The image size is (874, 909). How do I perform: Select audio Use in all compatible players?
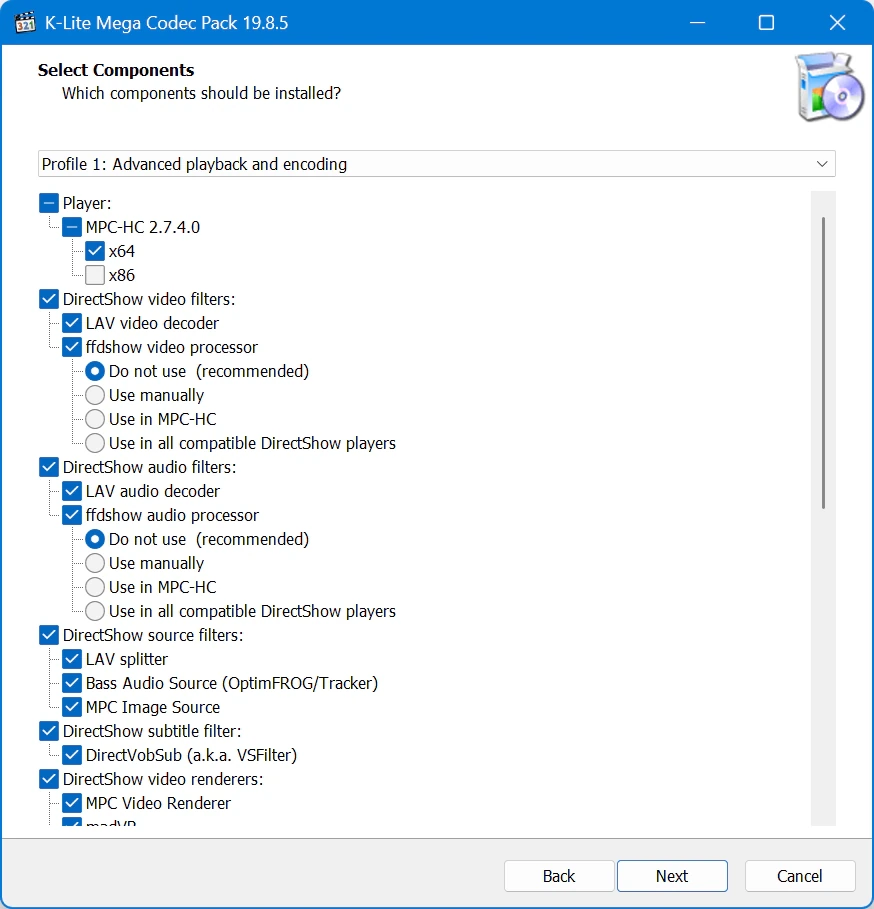(x=95, y=611)
